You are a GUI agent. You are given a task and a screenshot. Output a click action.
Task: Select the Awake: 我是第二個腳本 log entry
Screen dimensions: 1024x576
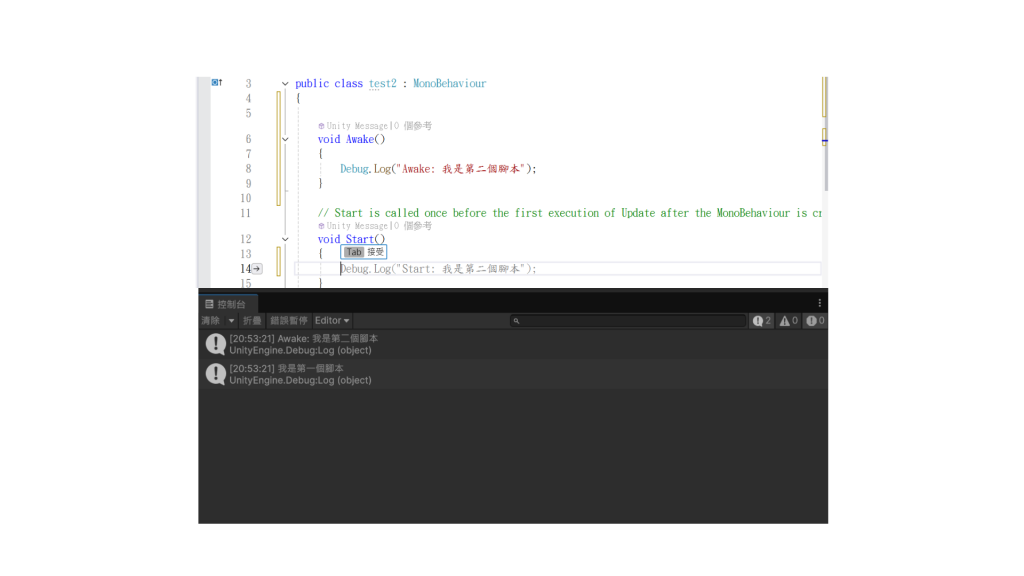point(513,344)
